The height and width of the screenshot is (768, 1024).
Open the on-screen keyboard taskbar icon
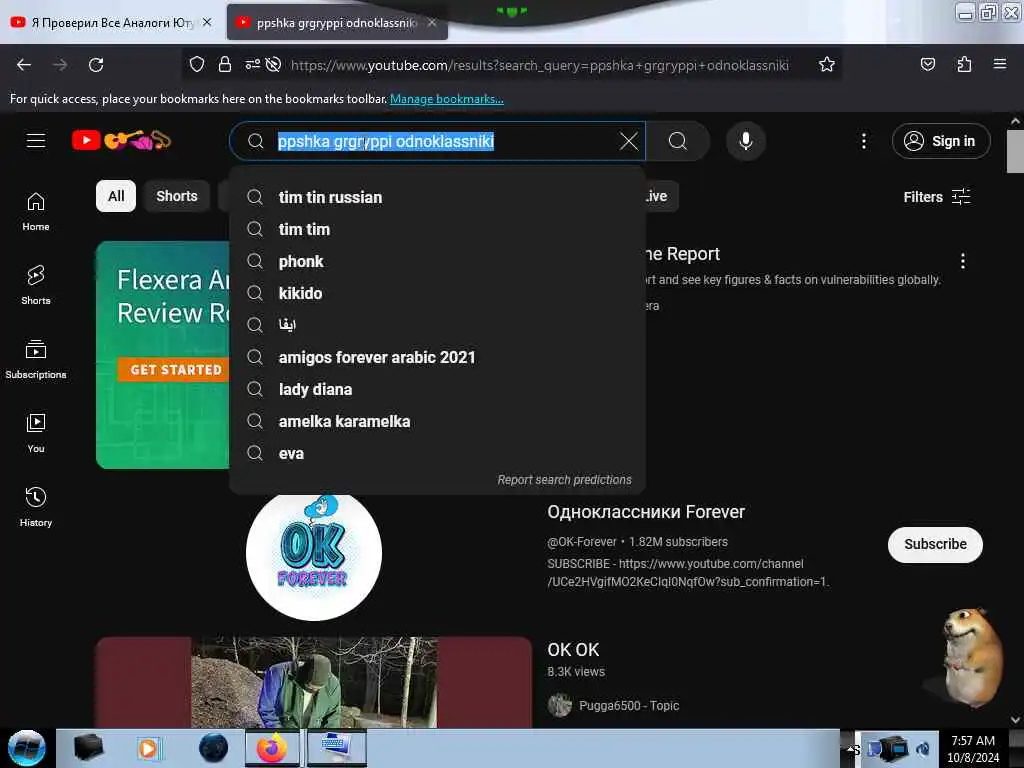point(337,748)
